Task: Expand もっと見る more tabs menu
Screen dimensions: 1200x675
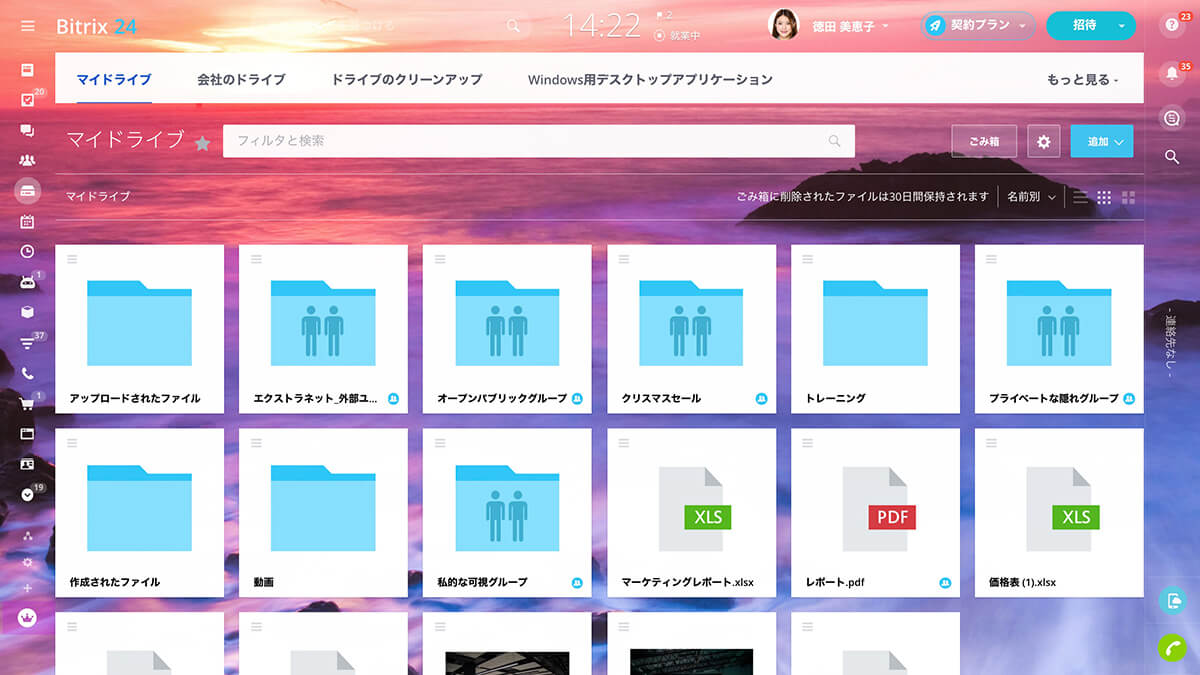Action: pyautogui.click(x=1082, y=79)
